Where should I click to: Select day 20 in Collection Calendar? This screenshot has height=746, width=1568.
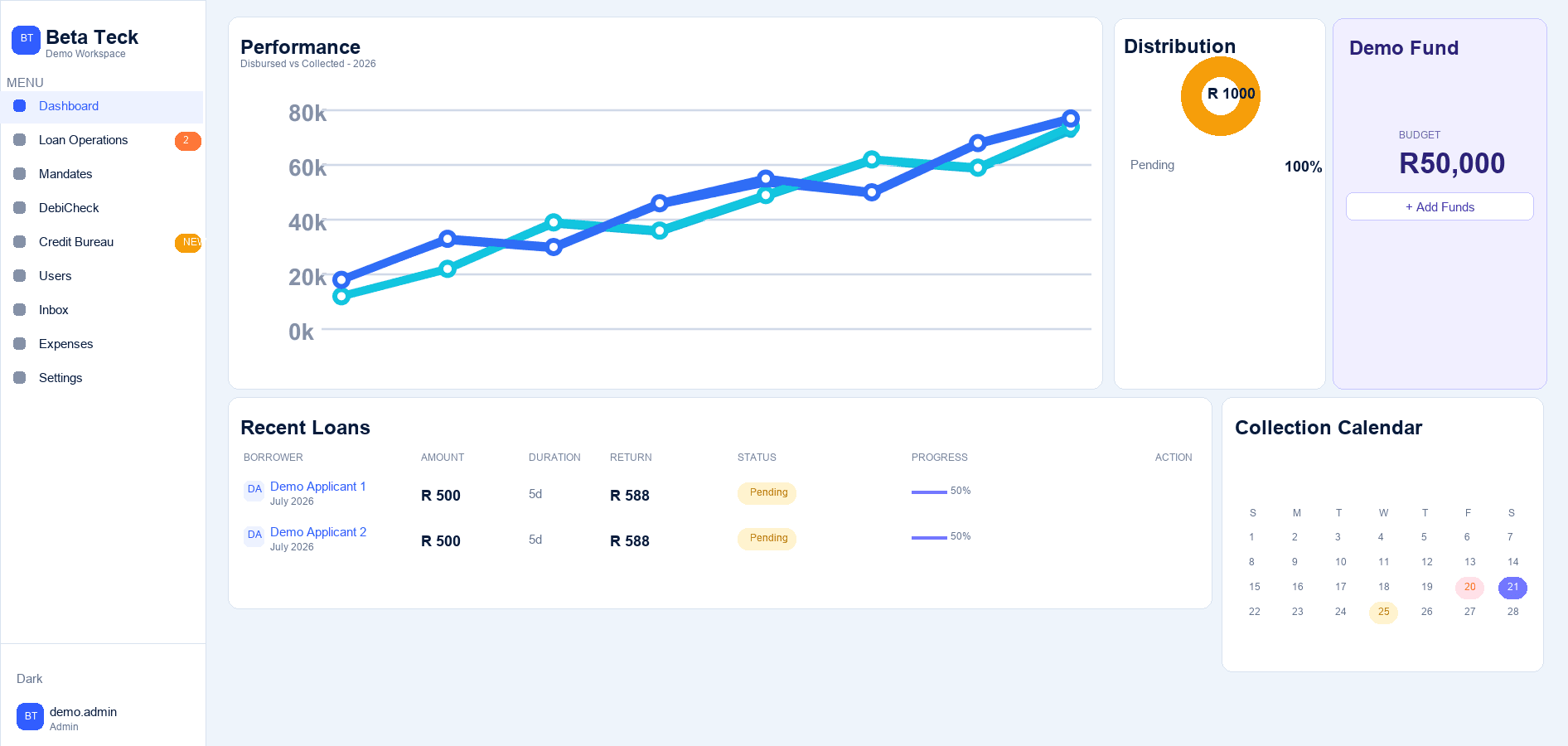pyautogui.click(x=1469, y=587)
